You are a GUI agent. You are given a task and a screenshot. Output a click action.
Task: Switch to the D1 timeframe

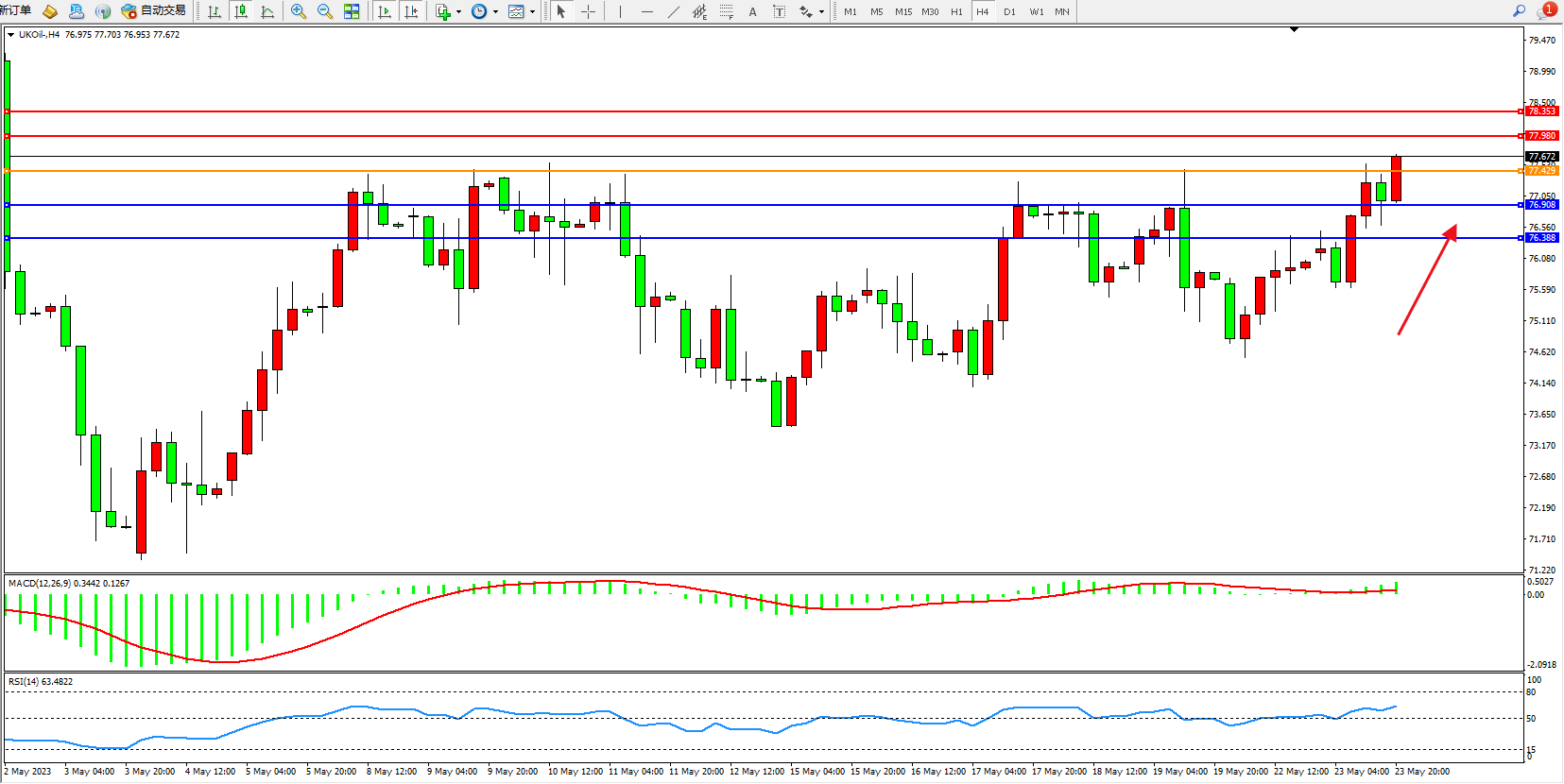tap(1009, 11)
